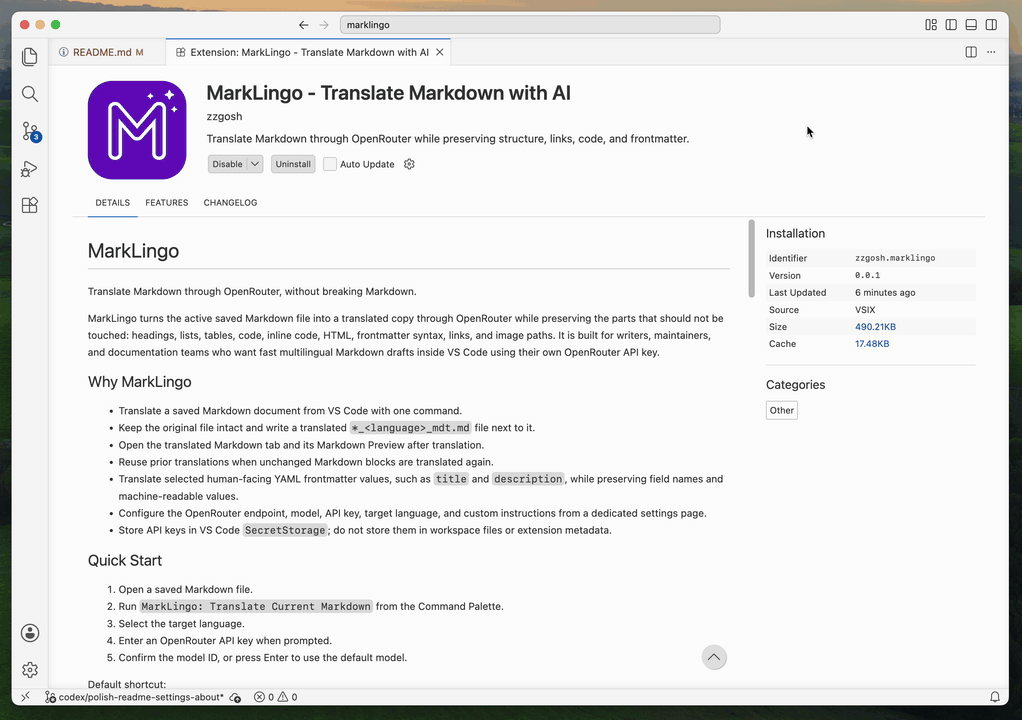Select the DETAILS tab
This screenshot has height=720, width=1022.
(113, 203)
